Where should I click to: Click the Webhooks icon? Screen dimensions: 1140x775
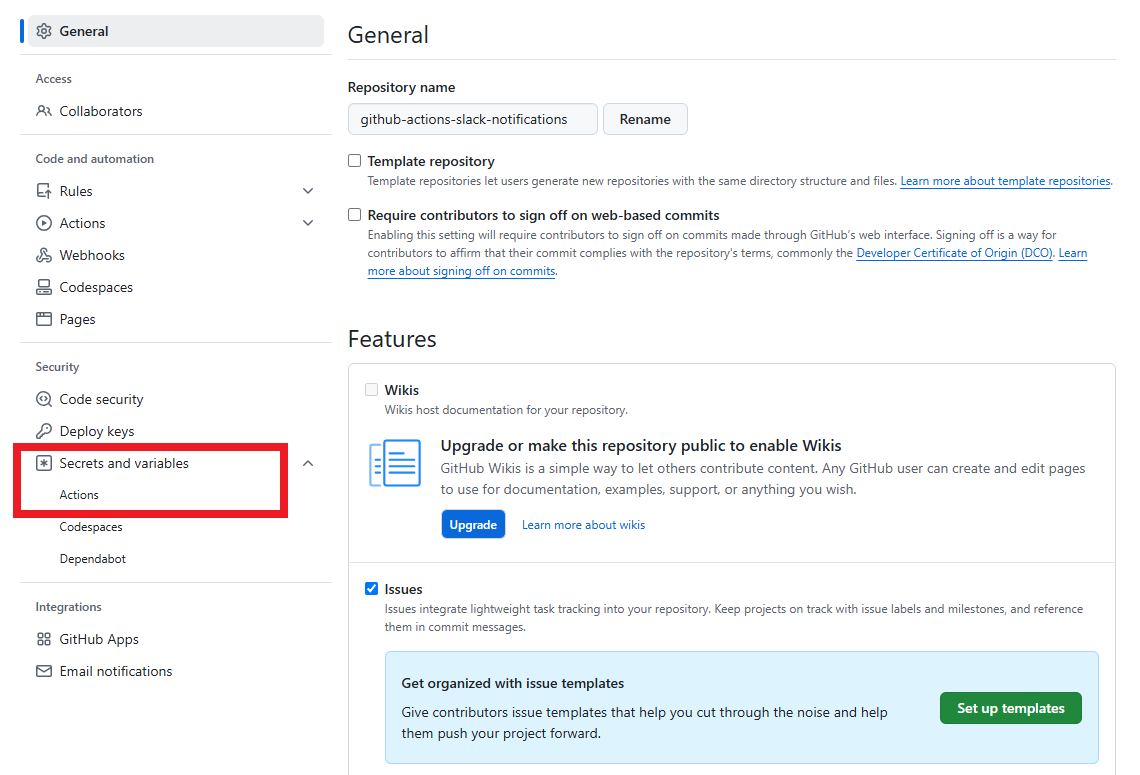44,255
